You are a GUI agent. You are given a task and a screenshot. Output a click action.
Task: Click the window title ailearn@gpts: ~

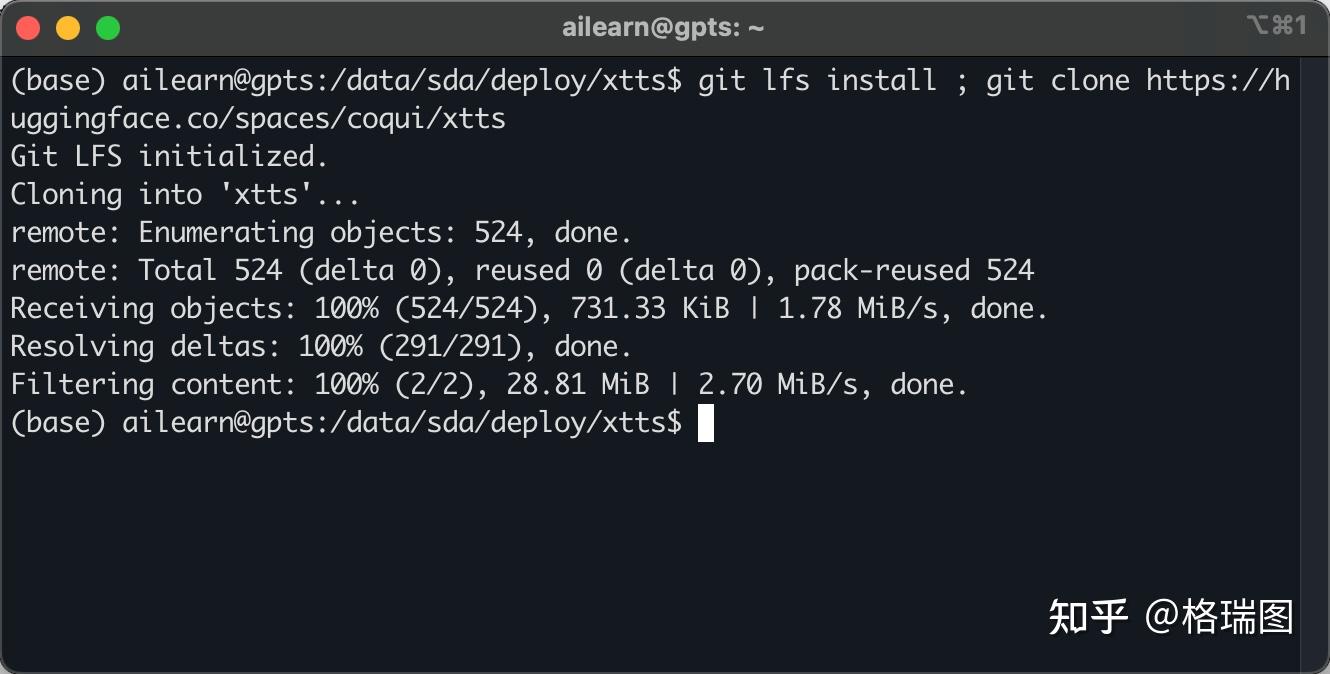(663, 28)
